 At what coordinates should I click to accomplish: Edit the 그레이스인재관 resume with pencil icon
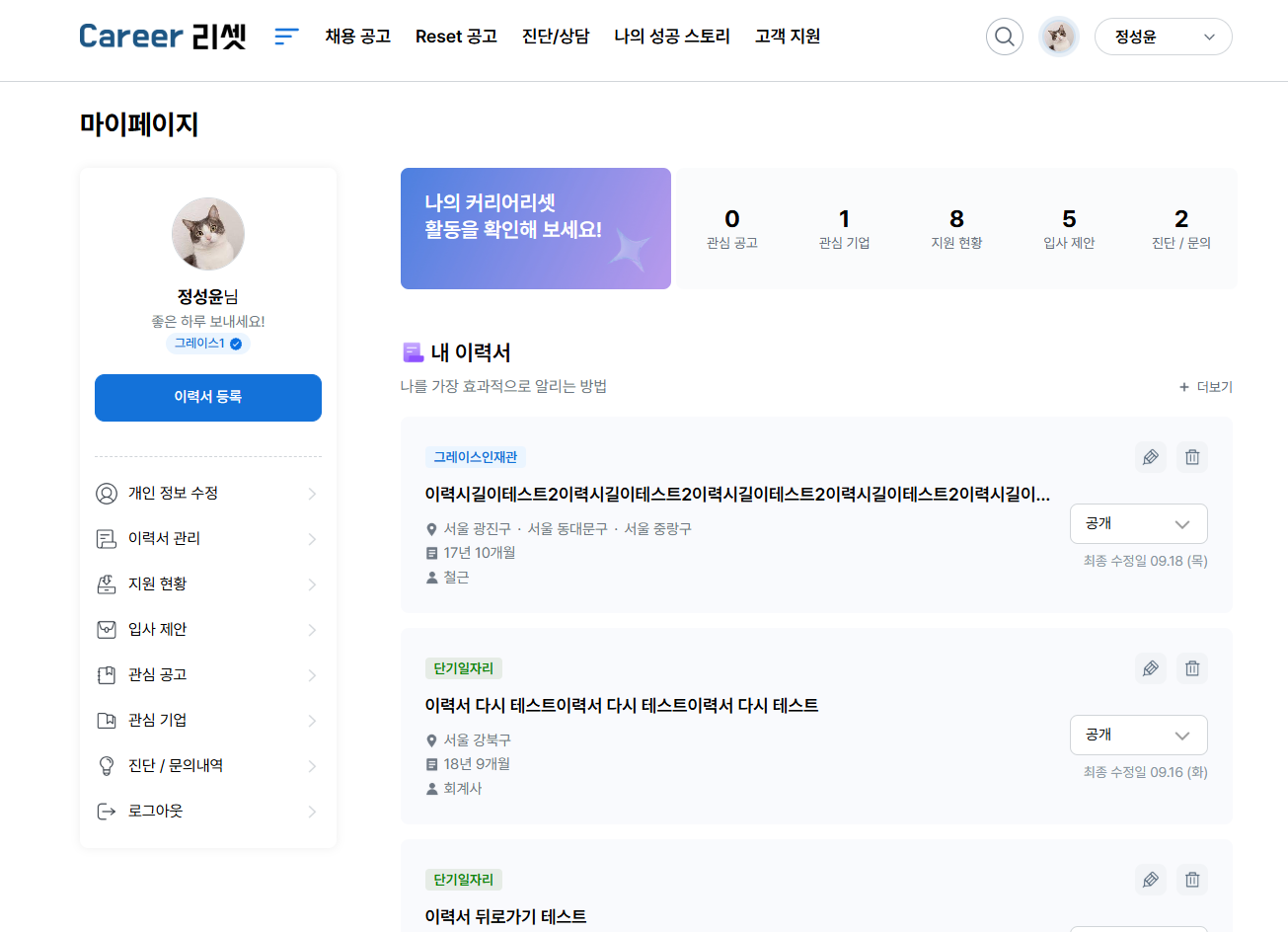coord(1151,457)
